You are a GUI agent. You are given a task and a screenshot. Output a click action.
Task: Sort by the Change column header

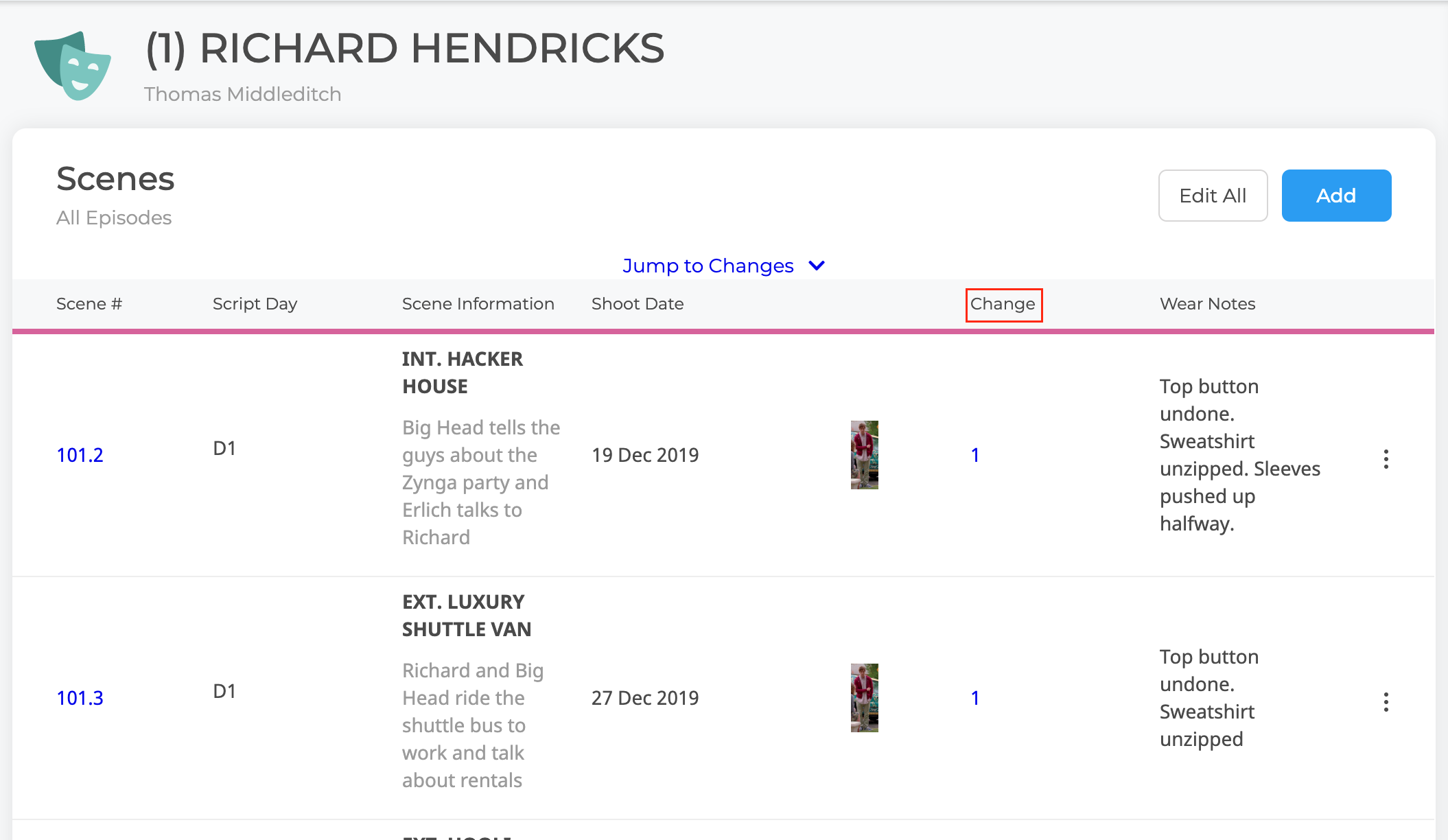(x=1003, y=304)
